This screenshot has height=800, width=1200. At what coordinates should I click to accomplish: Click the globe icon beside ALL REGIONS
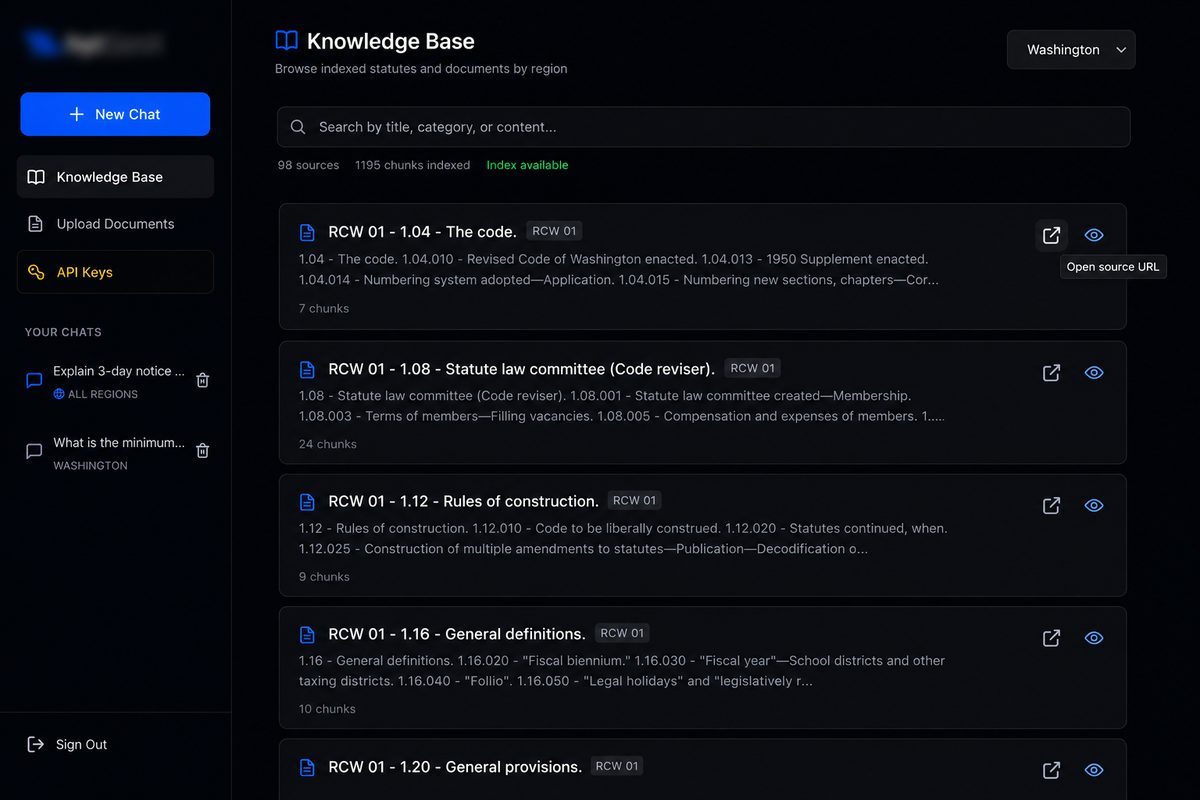[59, 394]
